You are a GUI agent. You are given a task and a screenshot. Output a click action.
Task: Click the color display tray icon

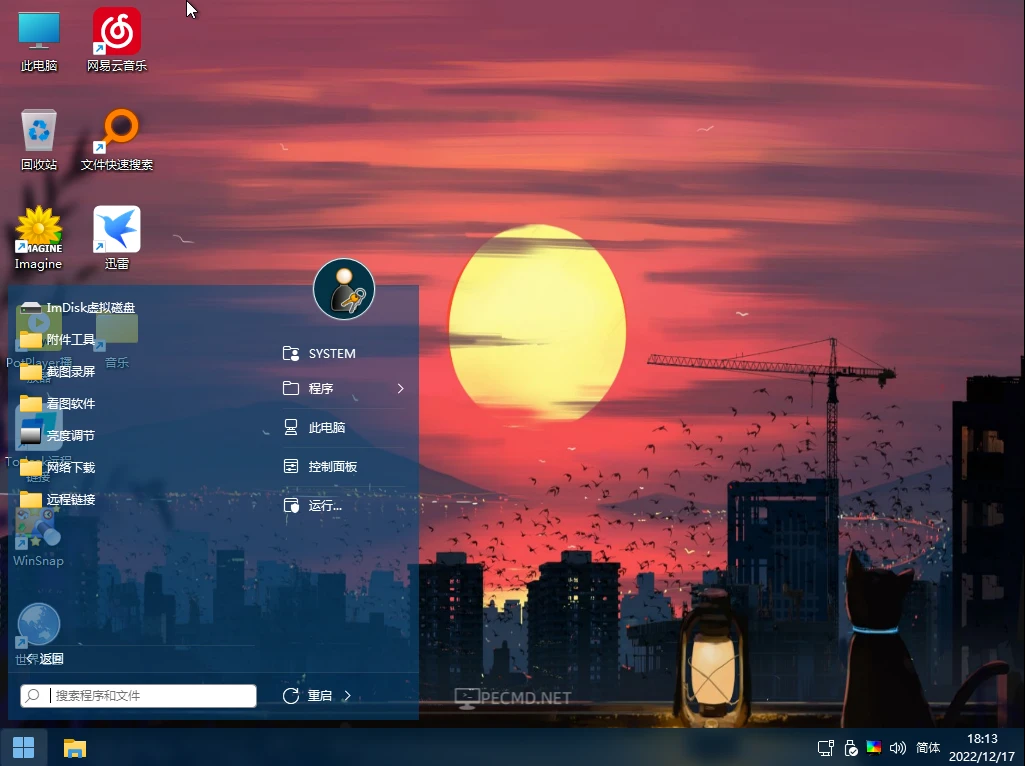tap(874, 748)
